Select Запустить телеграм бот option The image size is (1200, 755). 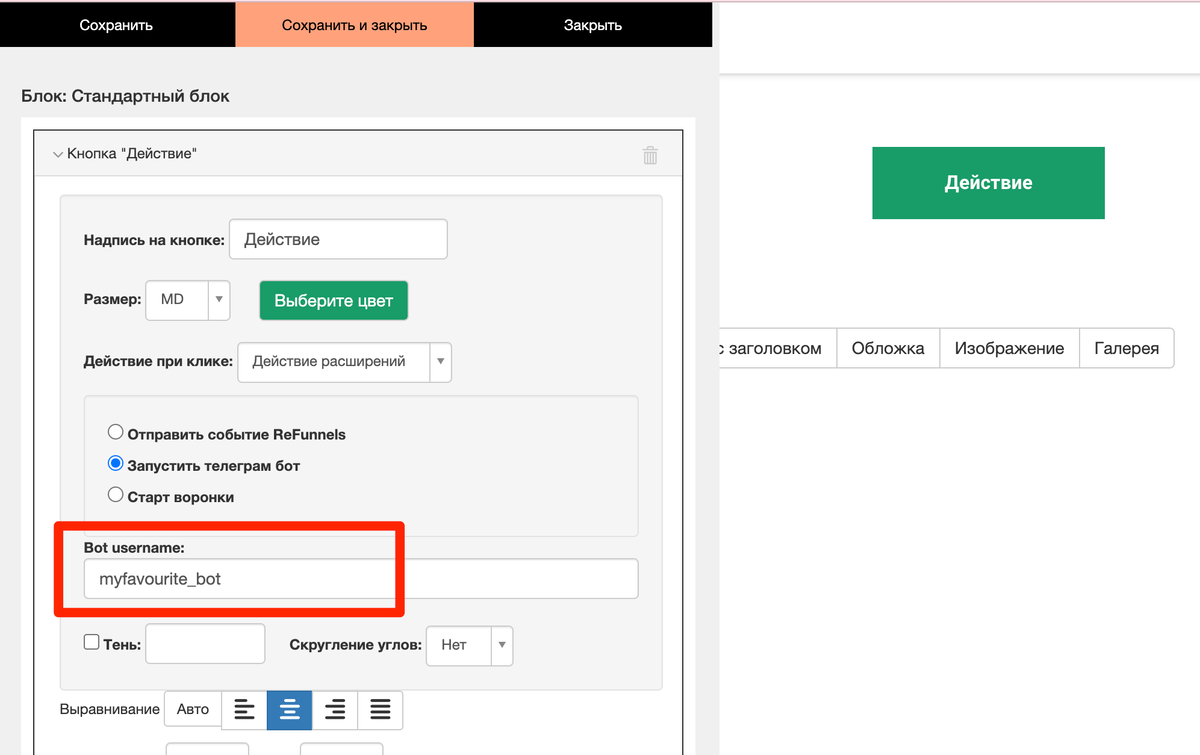(x=116, y=465)
